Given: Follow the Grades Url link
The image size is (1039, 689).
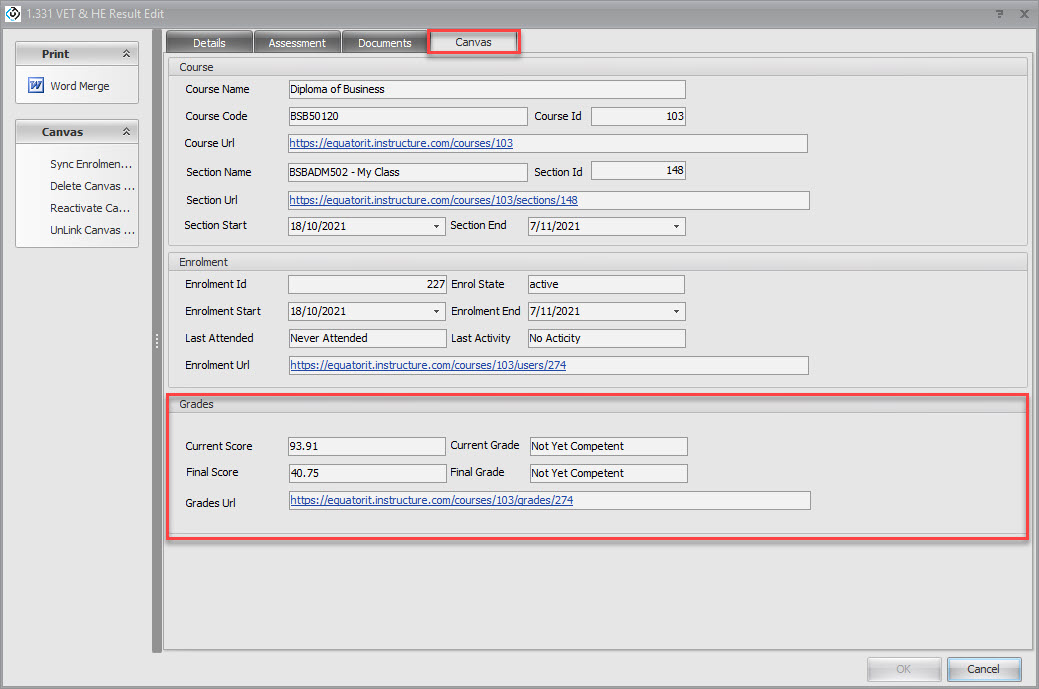Looking at the screenshot, I should pyautogui.click(x=432, y=501).
